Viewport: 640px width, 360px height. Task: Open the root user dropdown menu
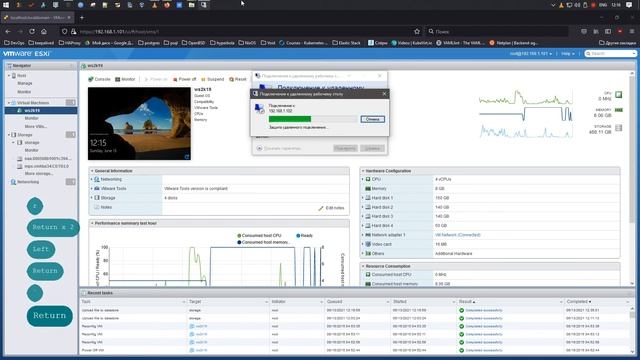tap(531, 54)
